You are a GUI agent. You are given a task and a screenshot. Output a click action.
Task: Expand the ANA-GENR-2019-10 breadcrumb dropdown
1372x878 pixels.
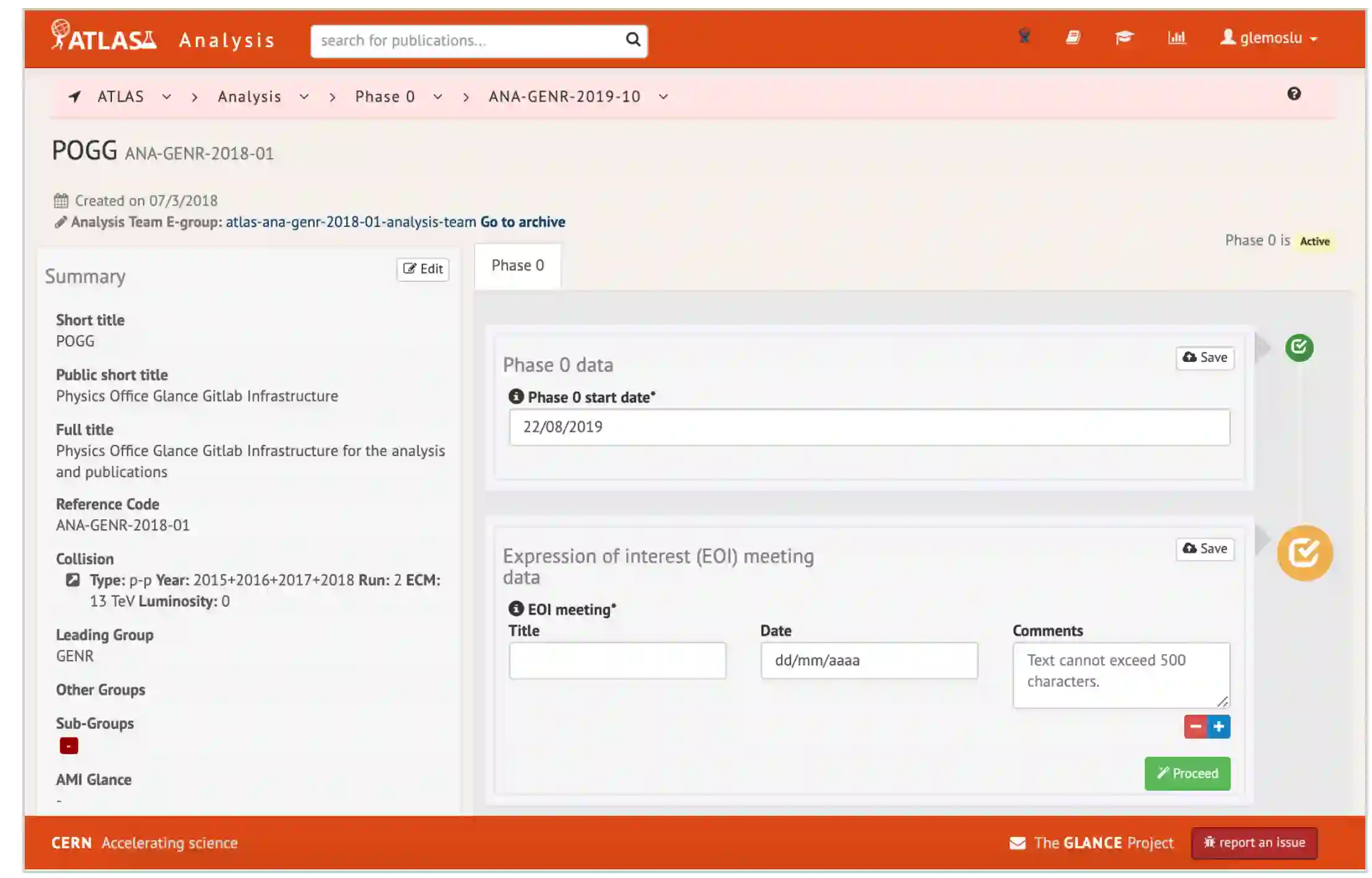click(663, 97)
